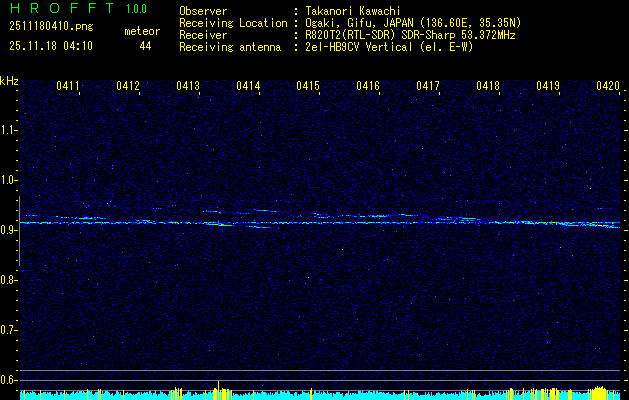This screenshot has width=629, height=400.
Task: Select the 0420 time marker
Action: (x=608, y=87)
